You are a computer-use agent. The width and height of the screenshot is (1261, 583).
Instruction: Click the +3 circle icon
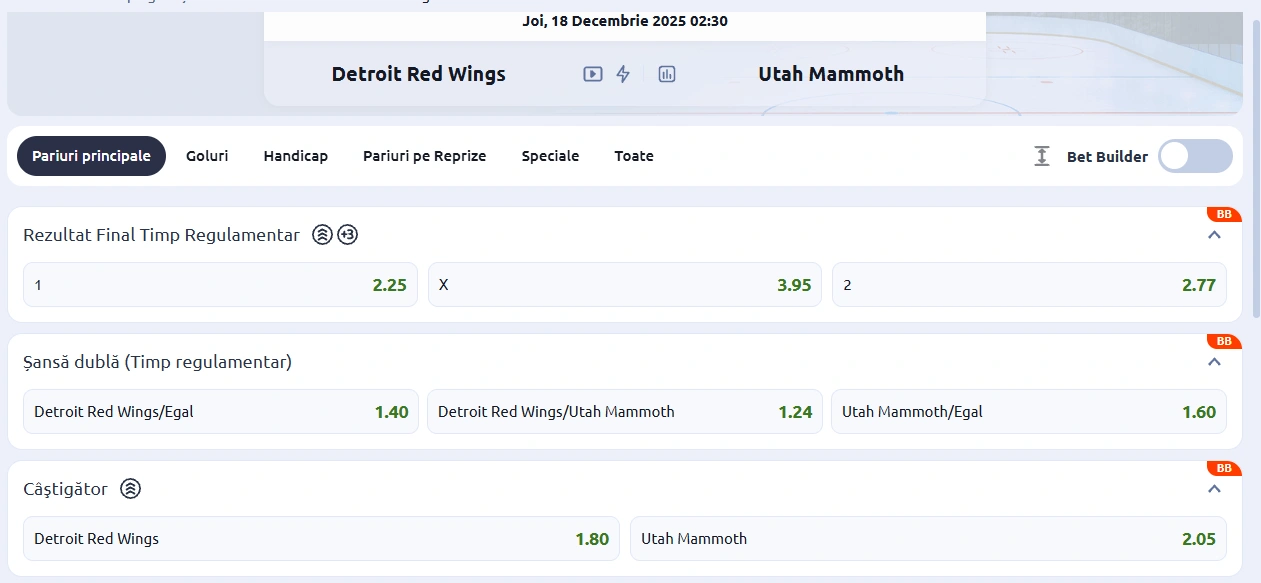(347, 235)
